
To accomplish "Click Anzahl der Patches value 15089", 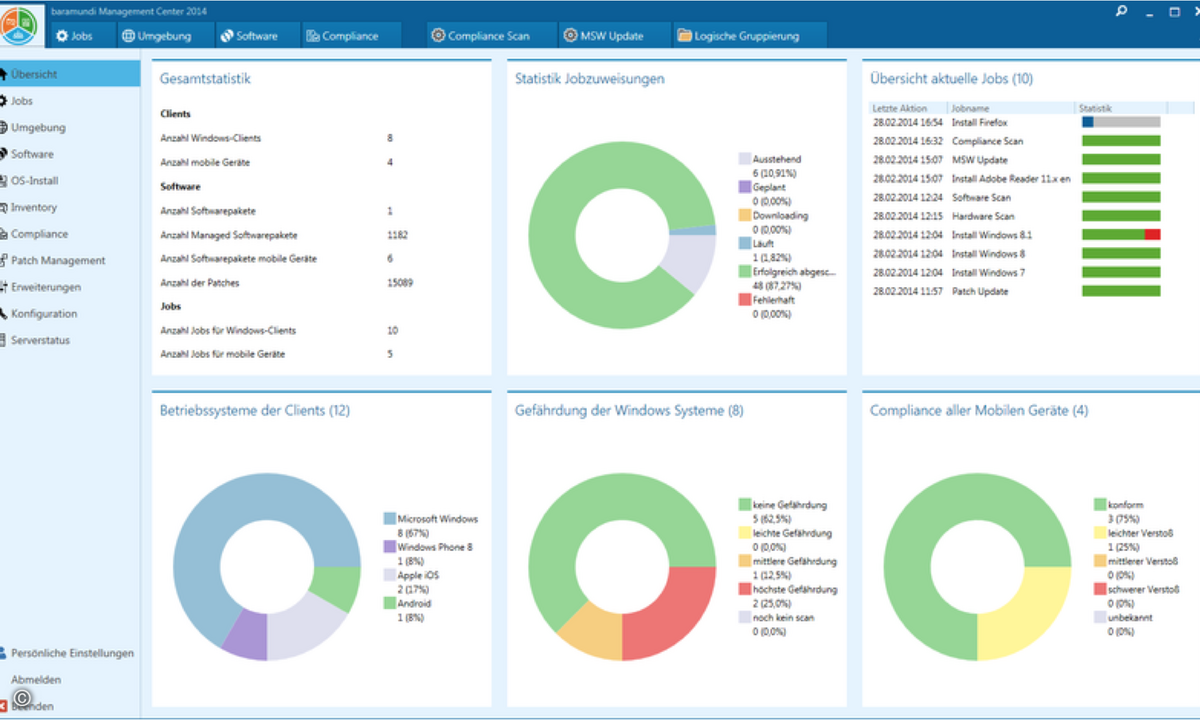I will (x=401, y=283).
